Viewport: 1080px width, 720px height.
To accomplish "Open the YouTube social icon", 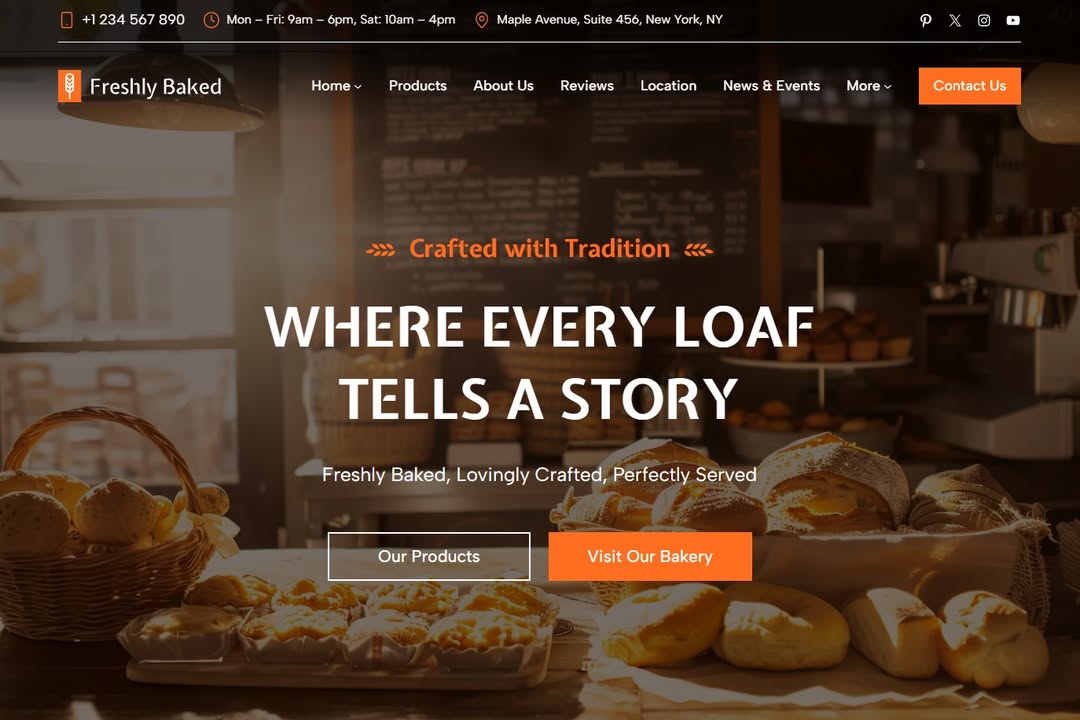I will (x=1012, y=20).
